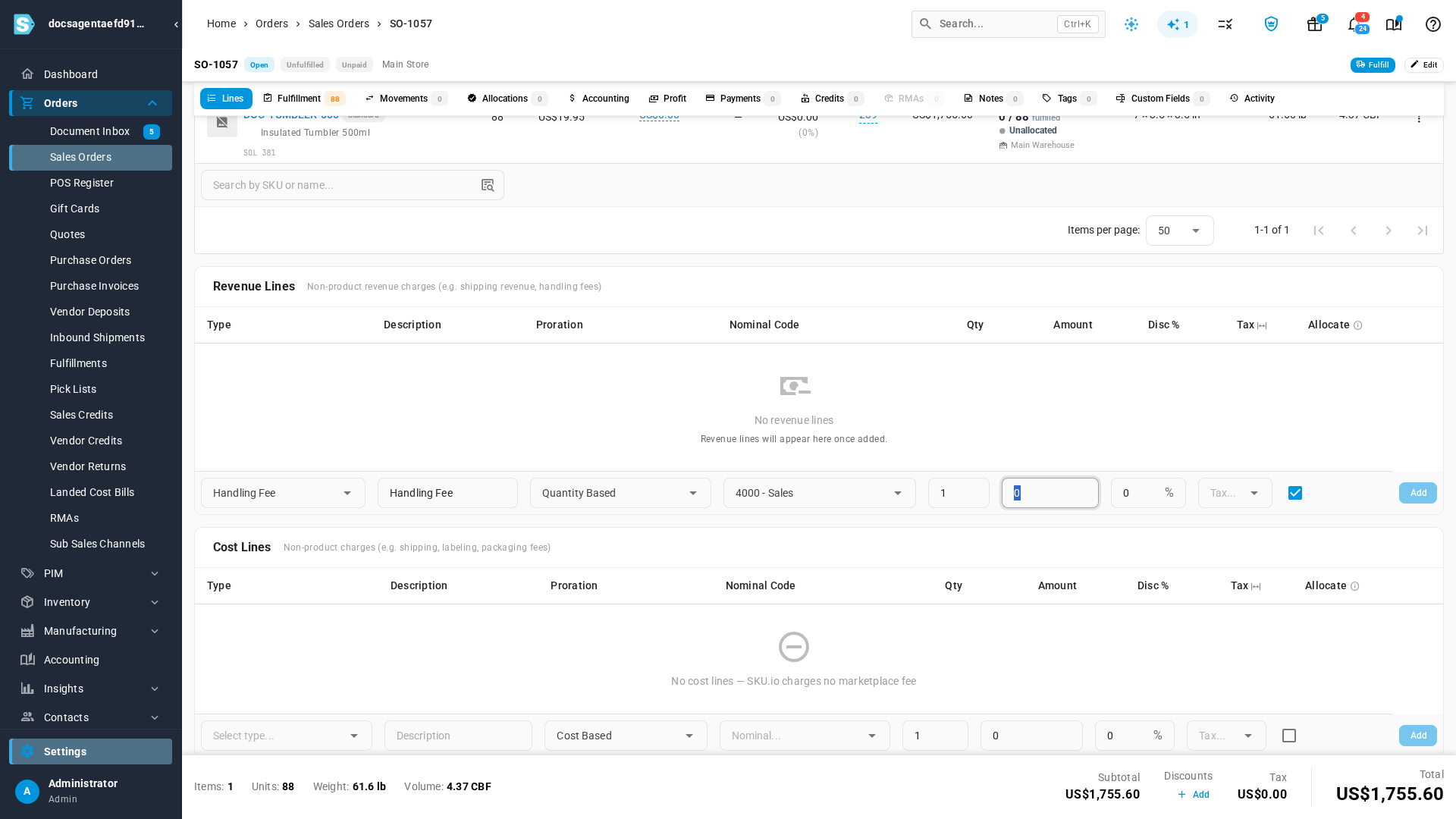The height and width of the screenshot is (819, 1456).
Task: Open the gift box icon in header
Action: coord(1314,24)
